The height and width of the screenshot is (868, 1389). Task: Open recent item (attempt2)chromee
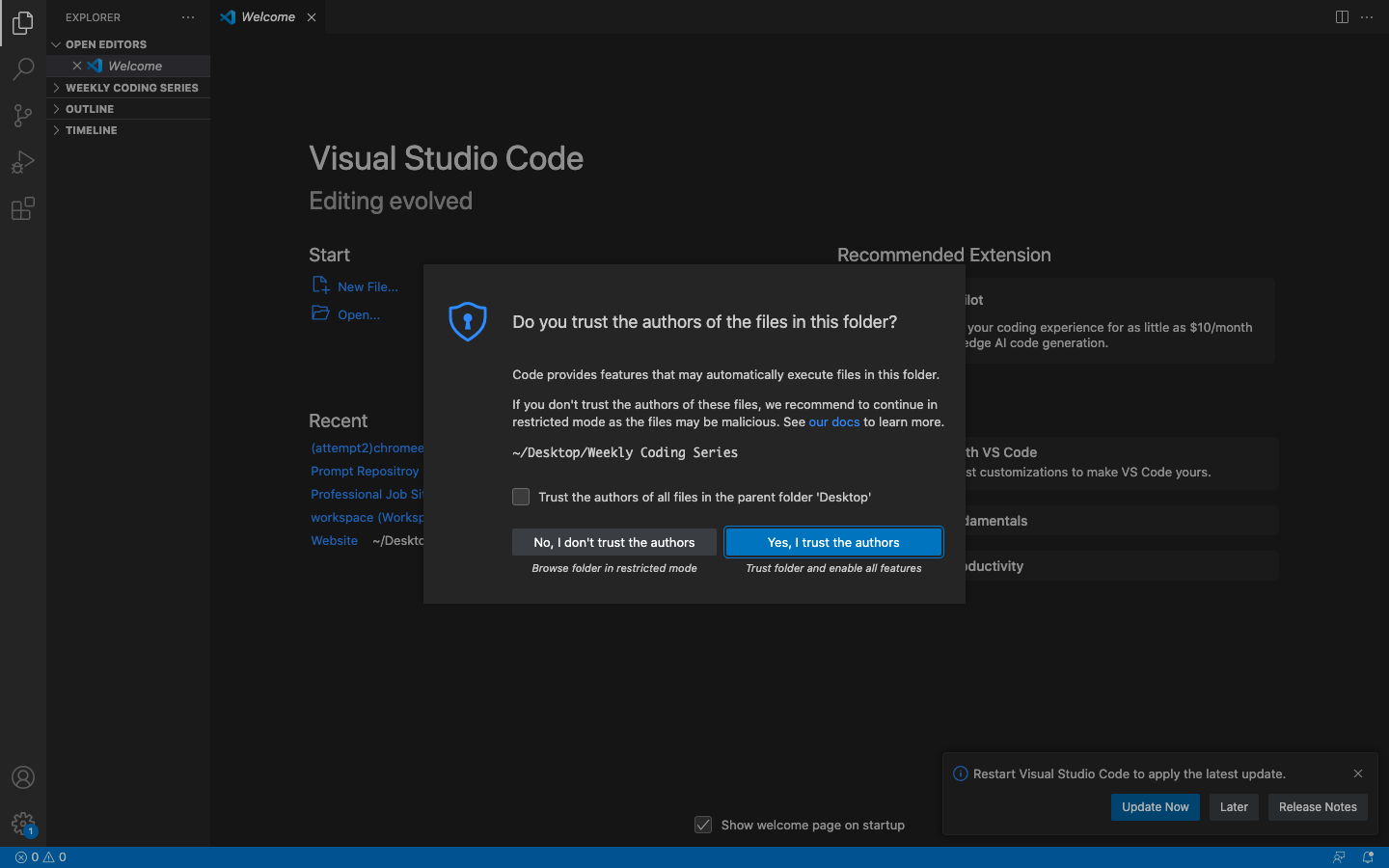click(367, 448)
